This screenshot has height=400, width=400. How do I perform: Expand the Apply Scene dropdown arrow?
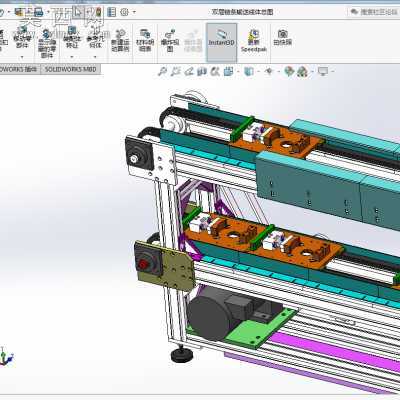click(x=312, y=71)
